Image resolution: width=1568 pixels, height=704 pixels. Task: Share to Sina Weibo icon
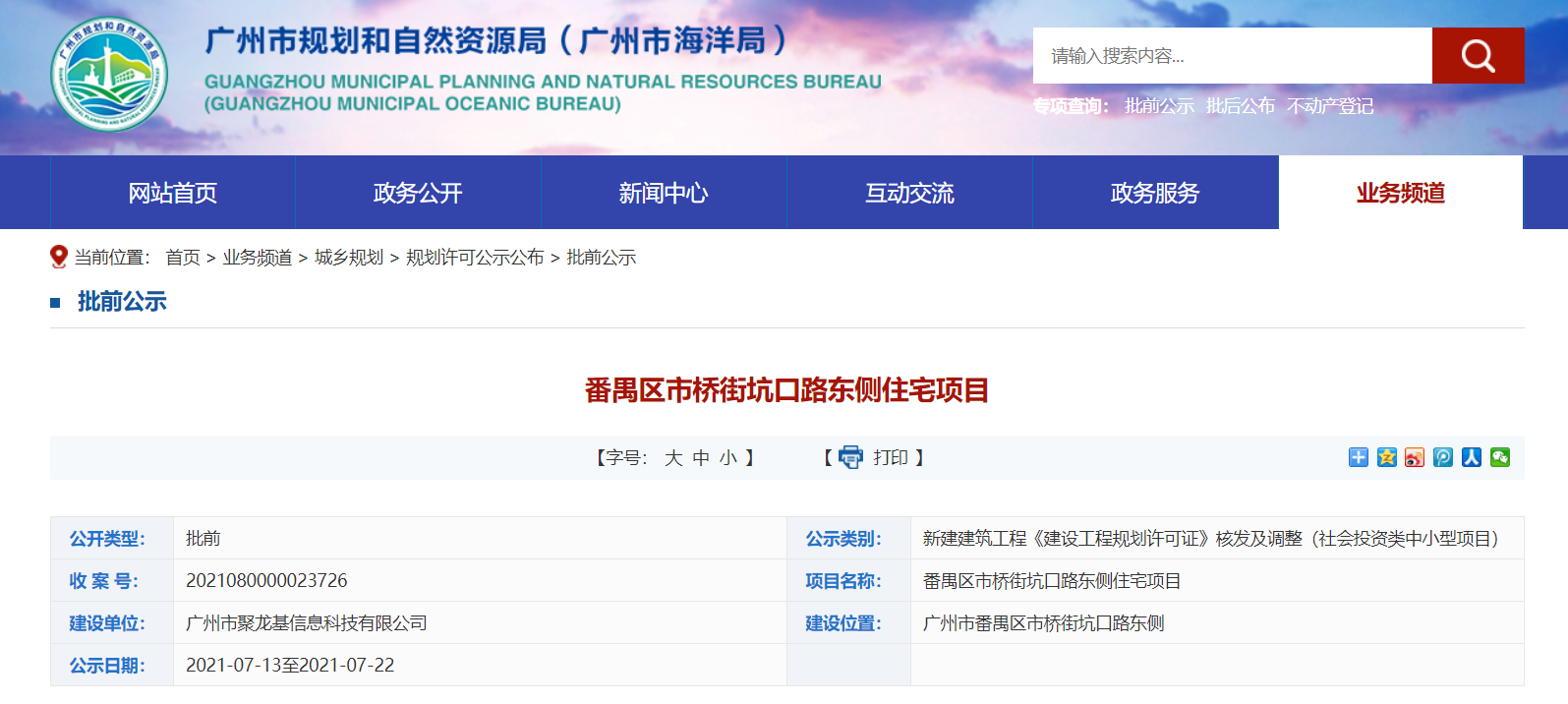tap(1415, 457)
